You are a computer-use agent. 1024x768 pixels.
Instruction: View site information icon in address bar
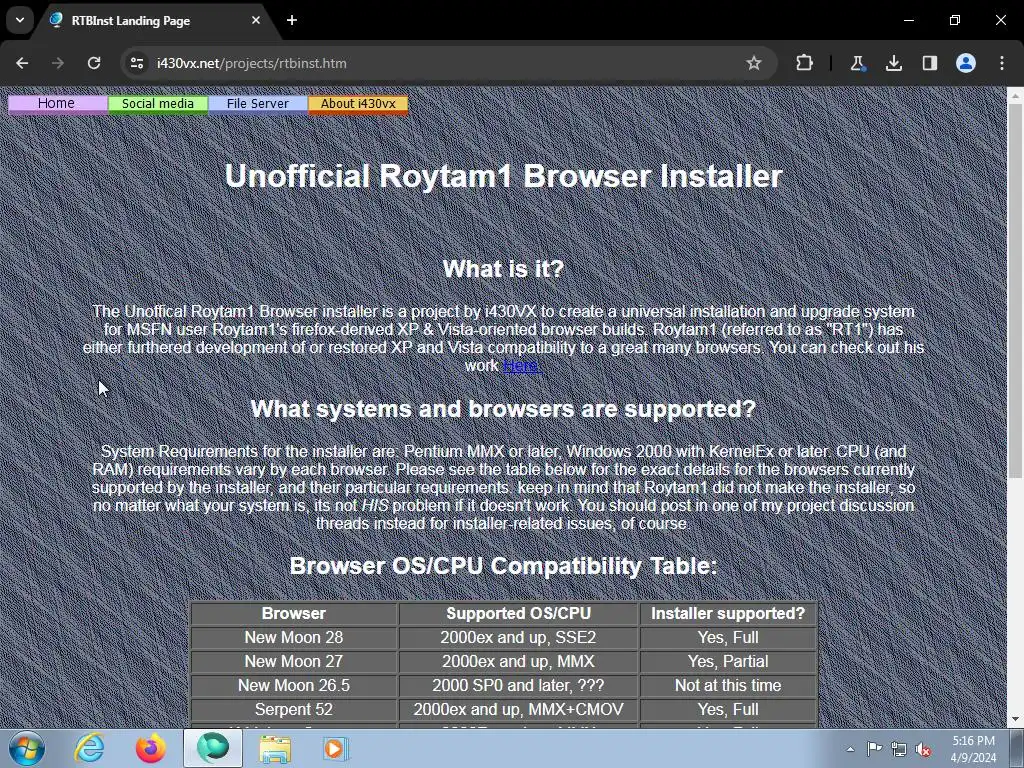[136, 63]
